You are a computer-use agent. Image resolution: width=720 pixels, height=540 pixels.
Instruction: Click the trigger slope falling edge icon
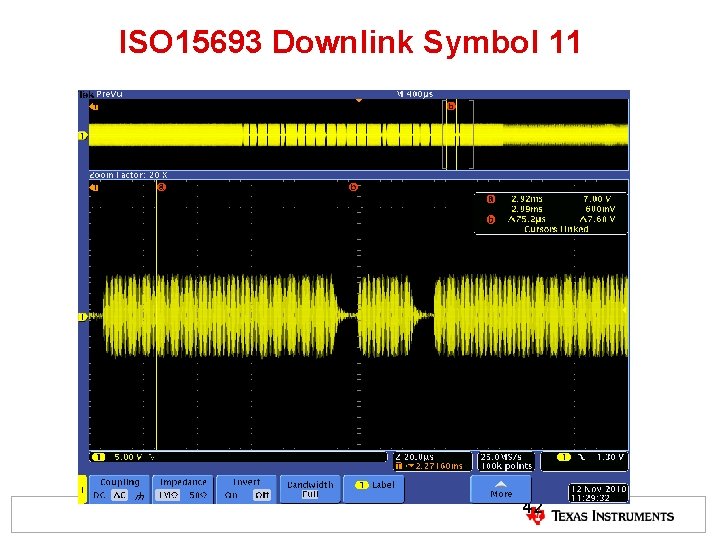click(582, 457)
